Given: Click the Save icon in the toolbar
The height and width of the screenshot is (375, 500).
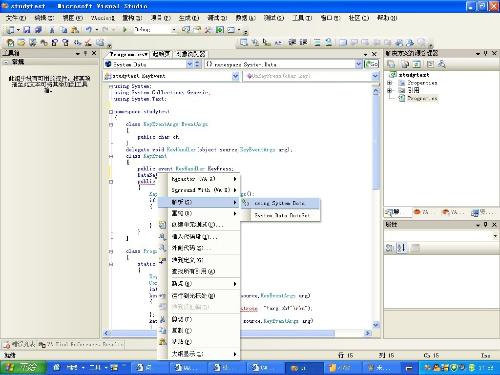Looking at the screenshot, I should tap(27, 30).
